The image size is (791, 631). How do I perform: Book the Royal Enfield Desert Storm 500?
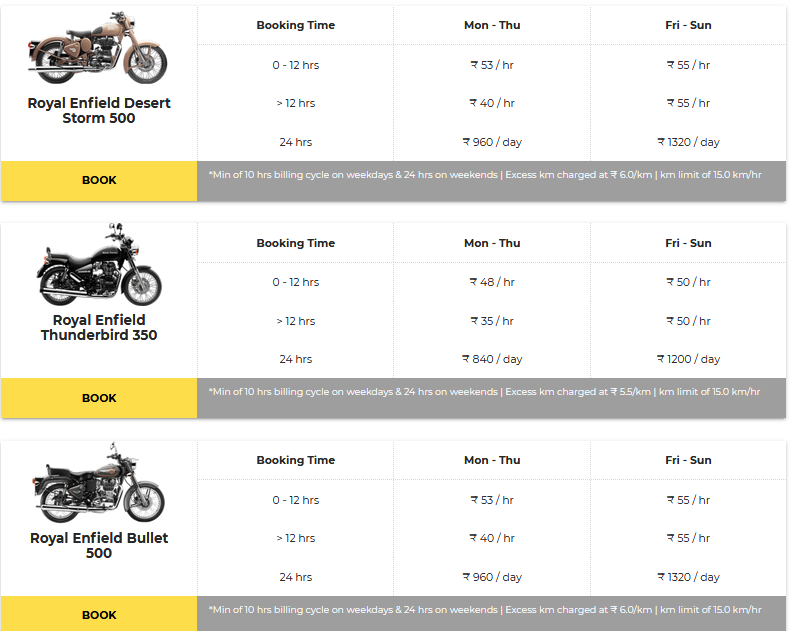point(99,180)
